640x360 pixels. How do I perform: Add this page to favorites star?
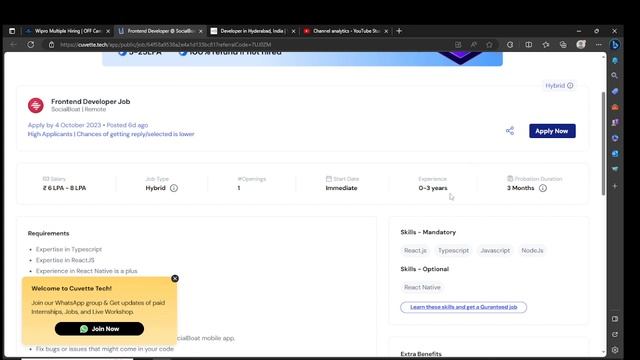click(x=489, y=44)
